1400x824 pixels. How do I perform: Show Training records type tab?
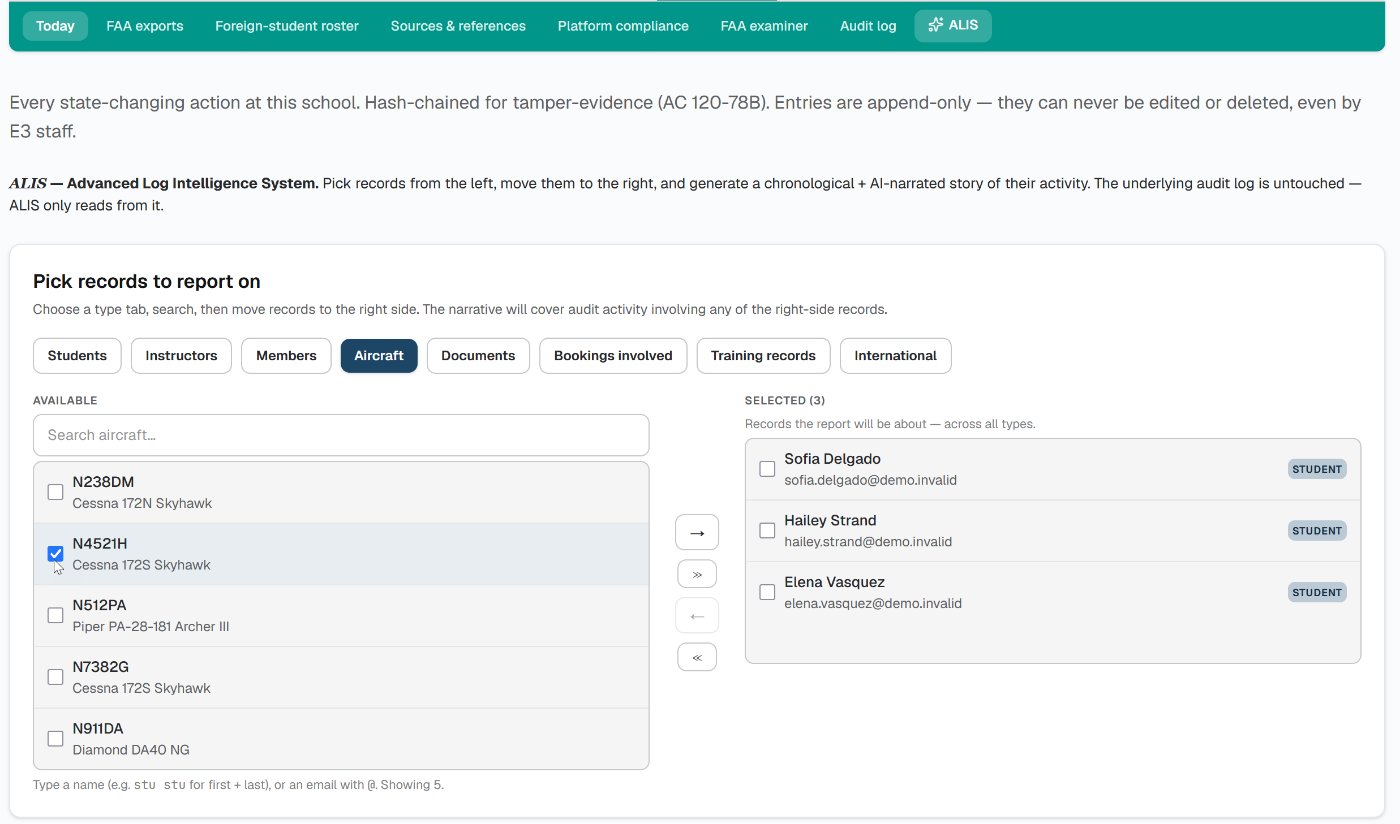pyautogui.click(x=763, y=356)
